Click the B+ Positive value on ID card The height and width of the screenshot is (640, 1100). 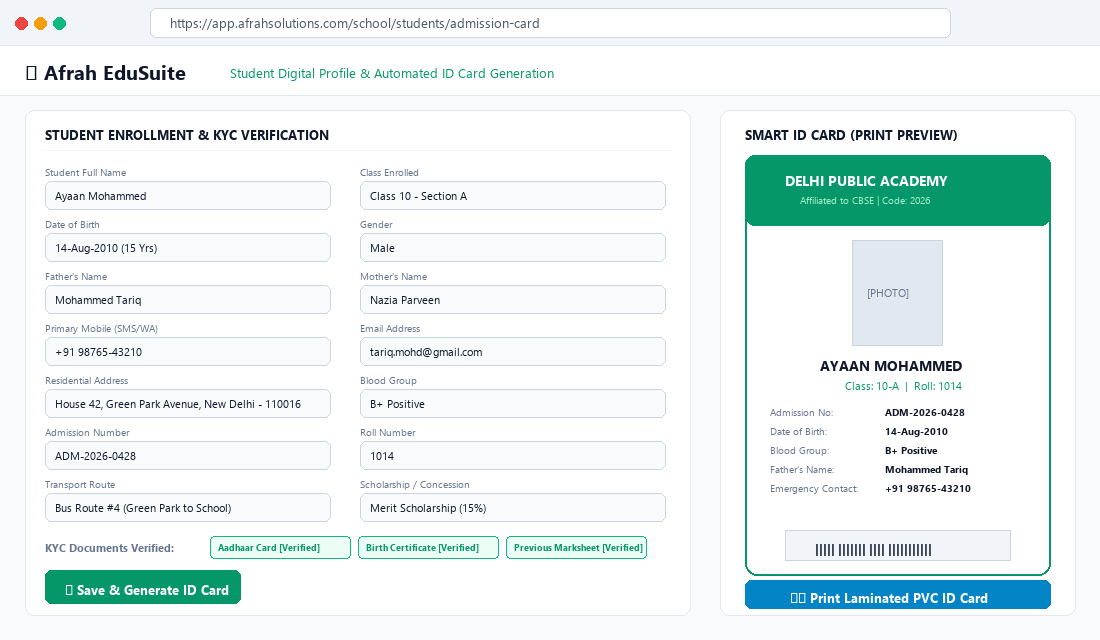(911, 451)
